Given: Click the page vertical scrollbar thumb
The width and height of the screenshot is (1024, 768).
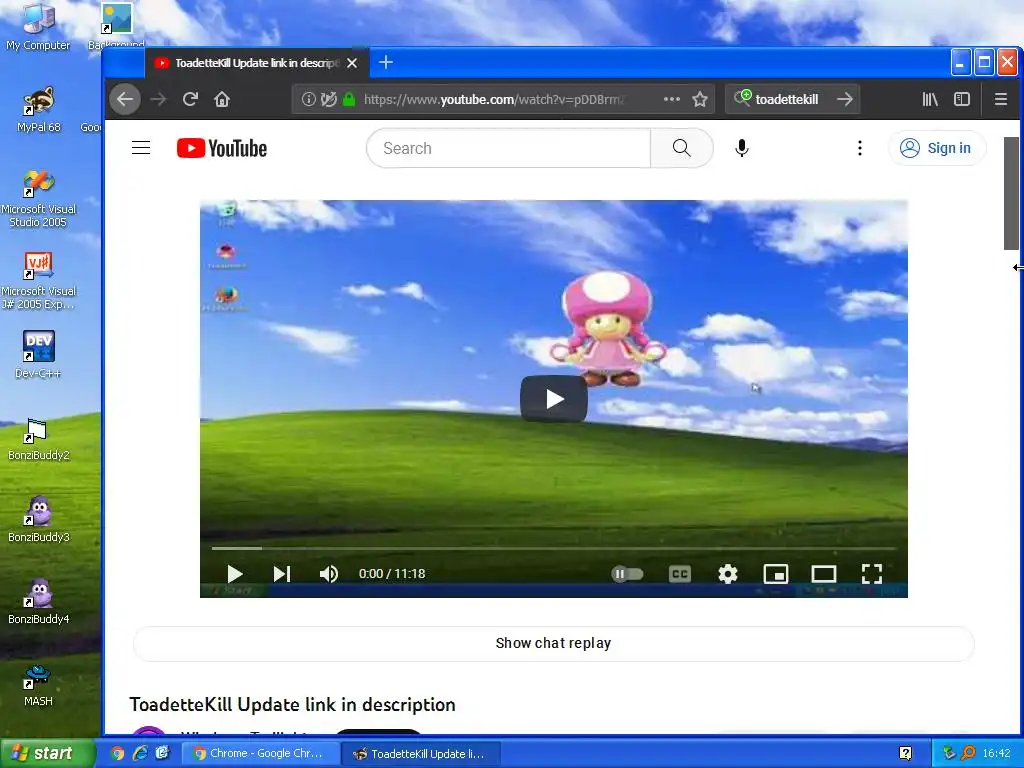Looking at the screenshot, I should [1011, 193].
